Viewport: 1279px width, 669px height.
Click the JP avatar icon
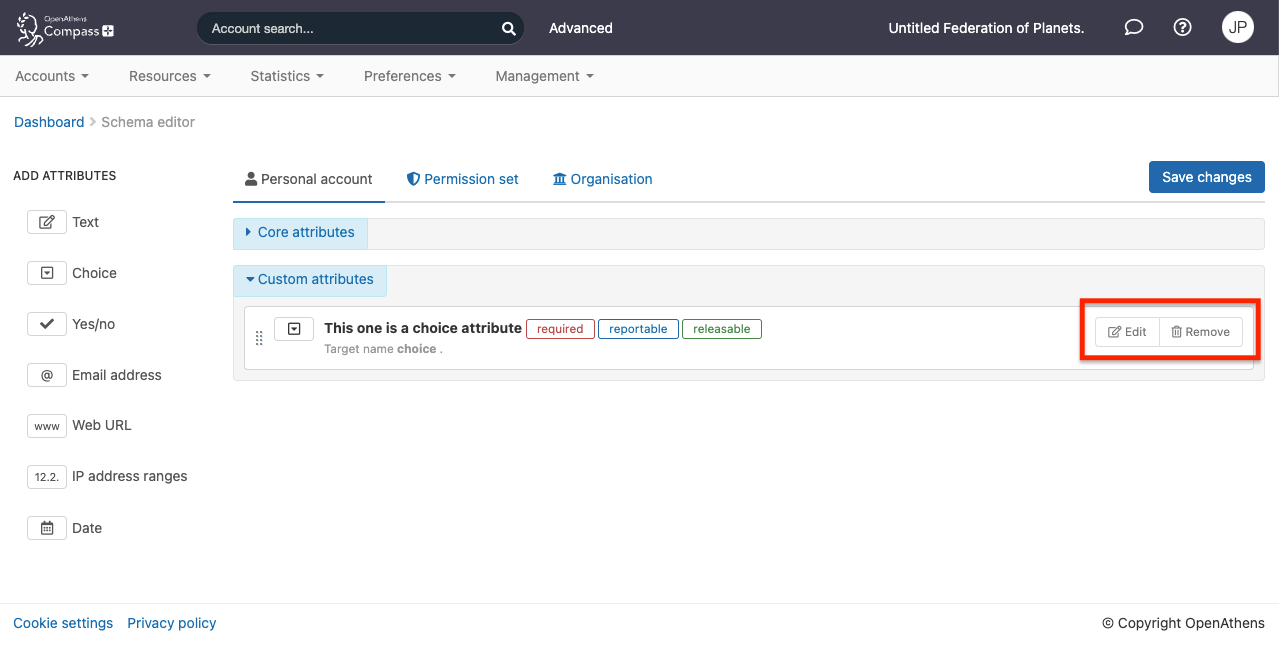pos(1237,27)
